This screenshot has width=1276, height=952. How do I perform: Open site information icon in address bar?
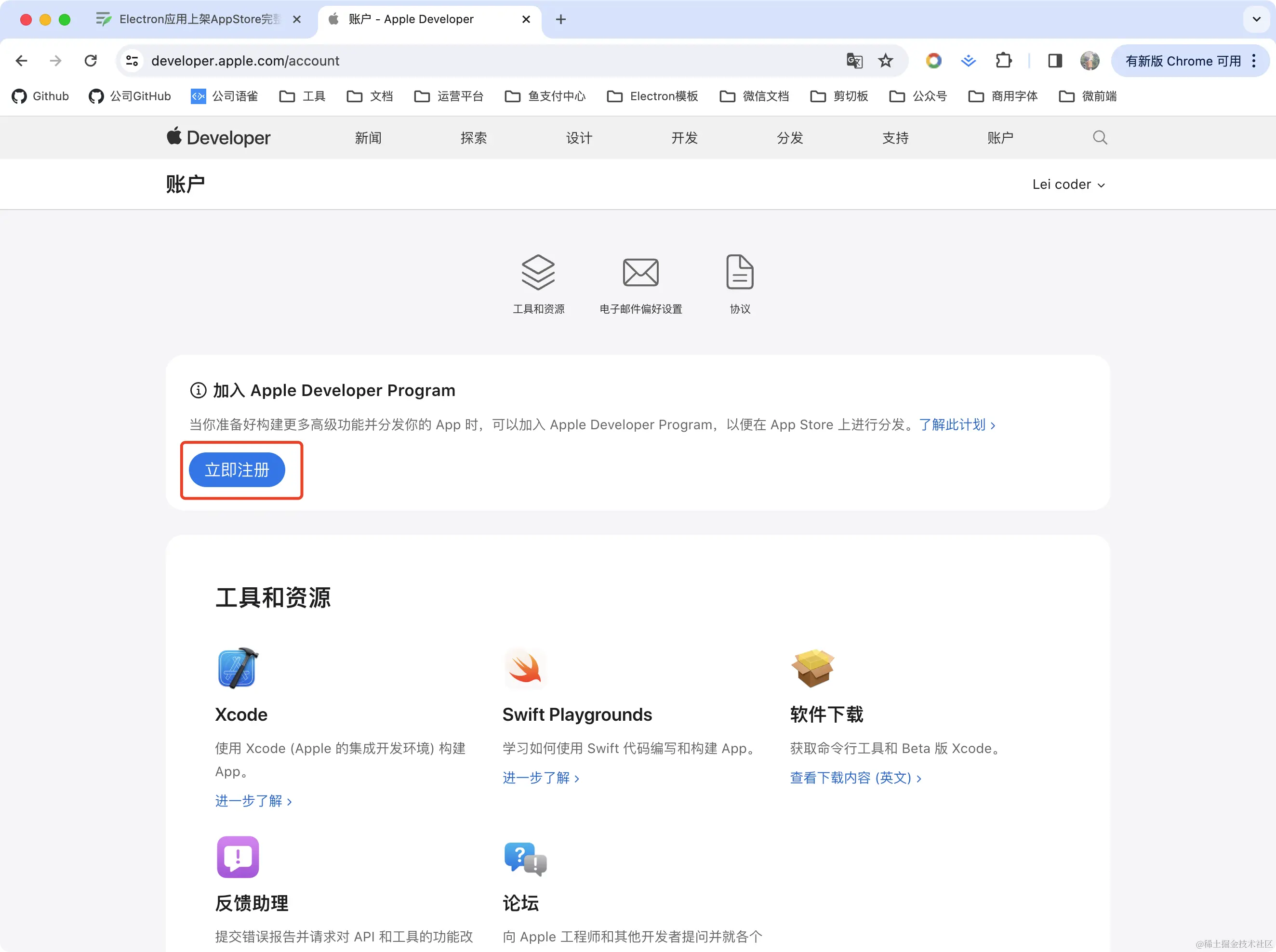(132, 61)
